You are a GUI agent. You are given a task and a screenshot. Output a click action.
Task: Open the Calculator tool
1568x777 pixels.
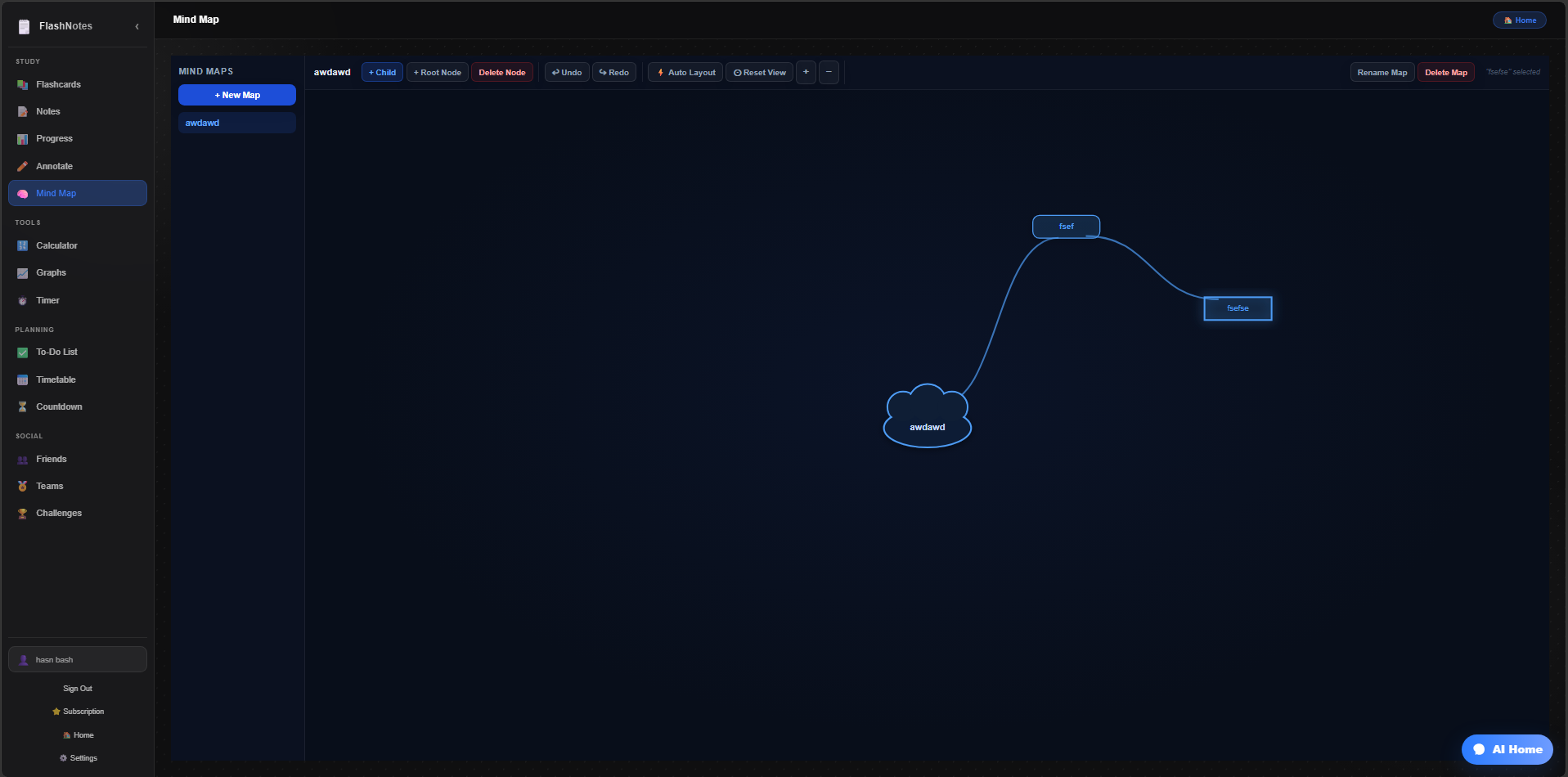[x=56, y=245]
